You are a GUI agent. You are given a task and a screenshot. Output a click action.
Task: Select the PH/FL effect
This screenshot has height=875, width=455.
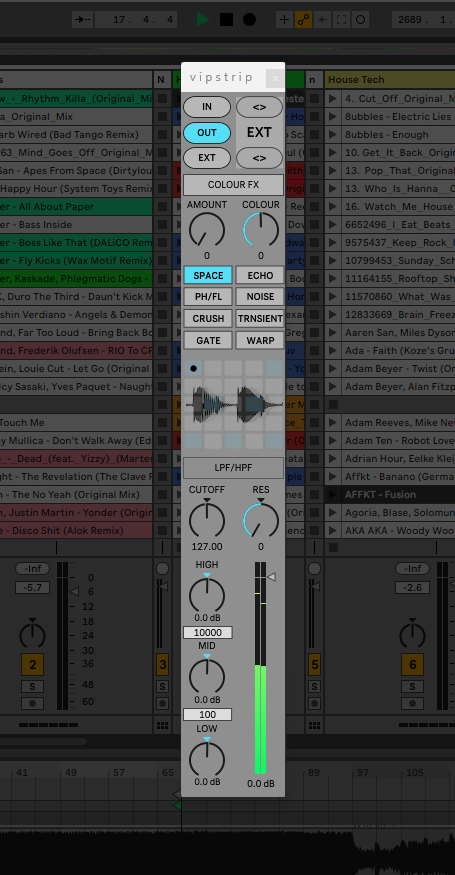(208, 297)
